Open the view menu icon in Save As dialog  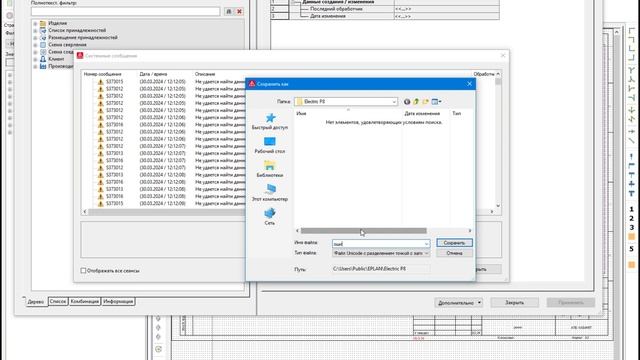[x=436, y=102]
